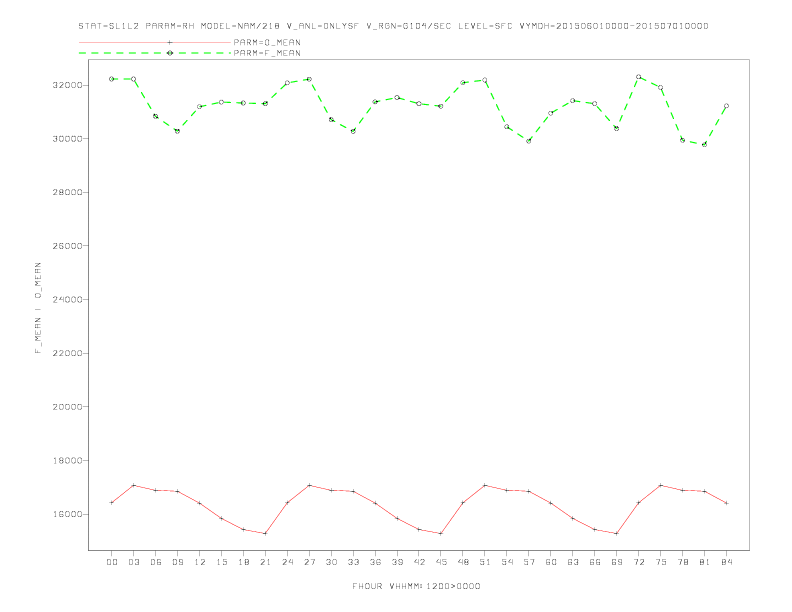Click the 63 forecast hour x-axis label
Viewport: 792px width, 612px height.
573,562
